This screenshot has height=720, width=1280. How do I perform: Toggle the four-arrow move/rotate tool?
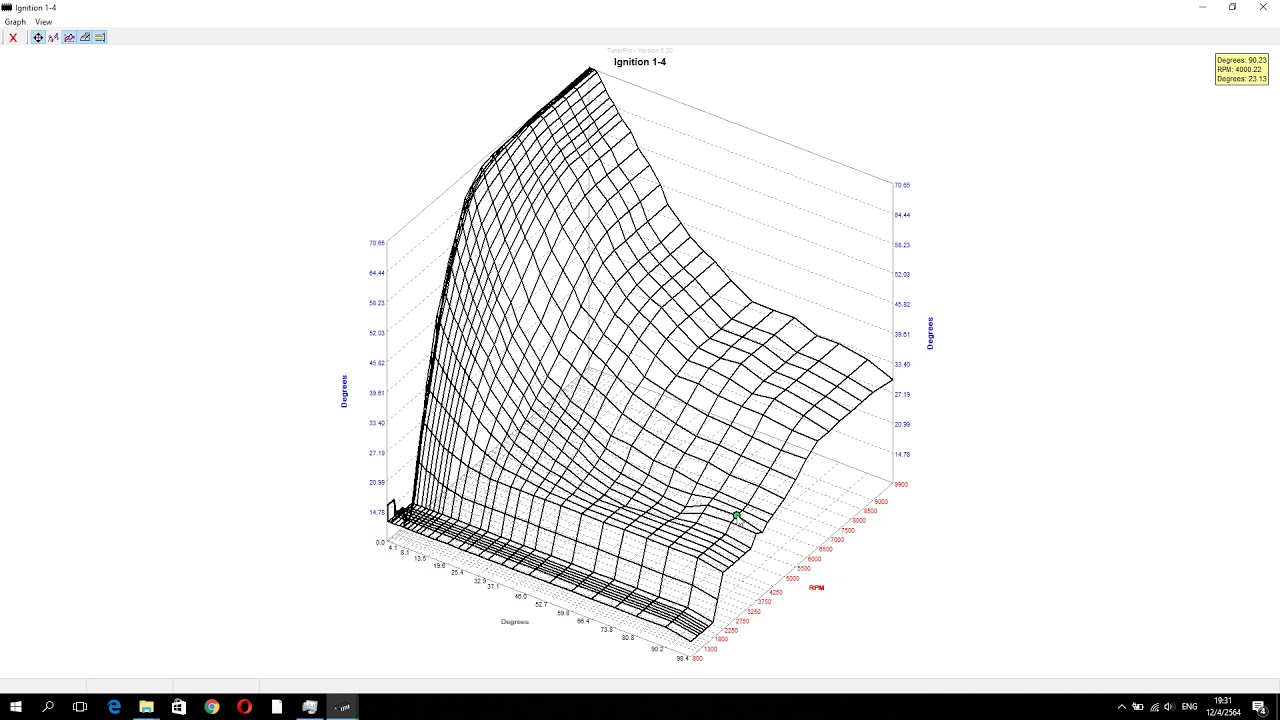pos(38,38)
